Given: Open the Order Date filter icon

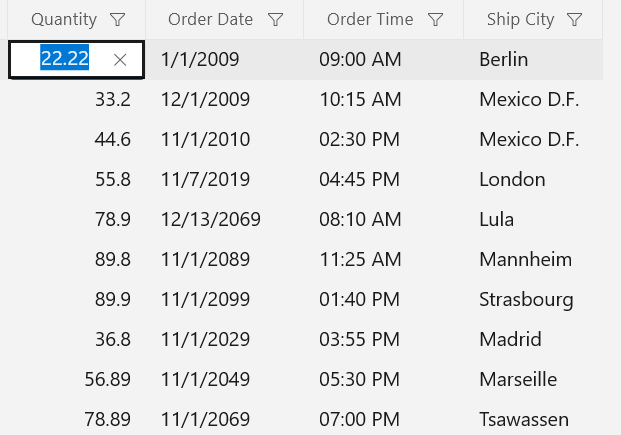Looking at the screenshot, I should [276, 20].
